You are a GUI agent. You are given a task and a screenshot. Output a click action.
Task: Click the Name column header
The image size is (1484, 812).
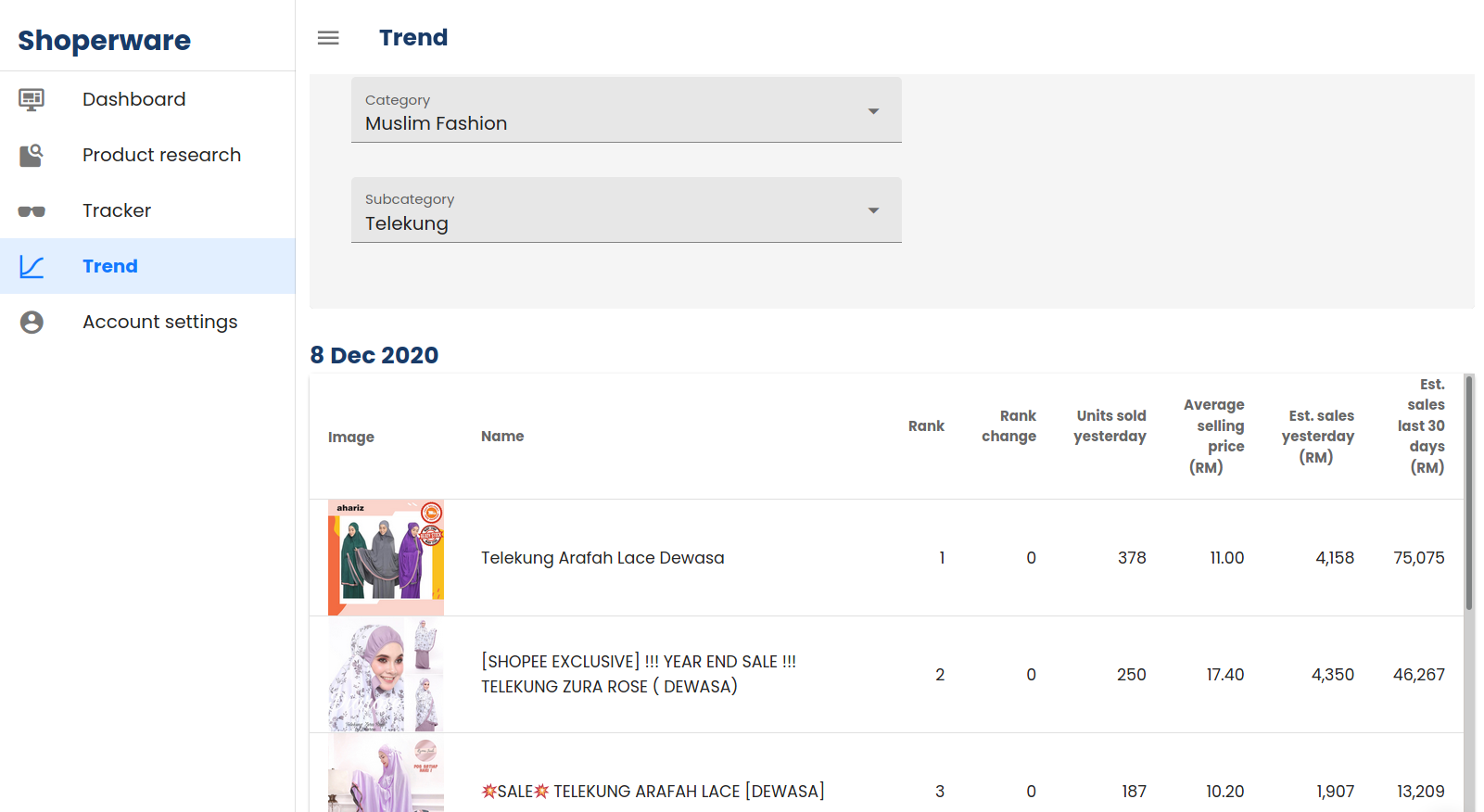pos(502,436)
